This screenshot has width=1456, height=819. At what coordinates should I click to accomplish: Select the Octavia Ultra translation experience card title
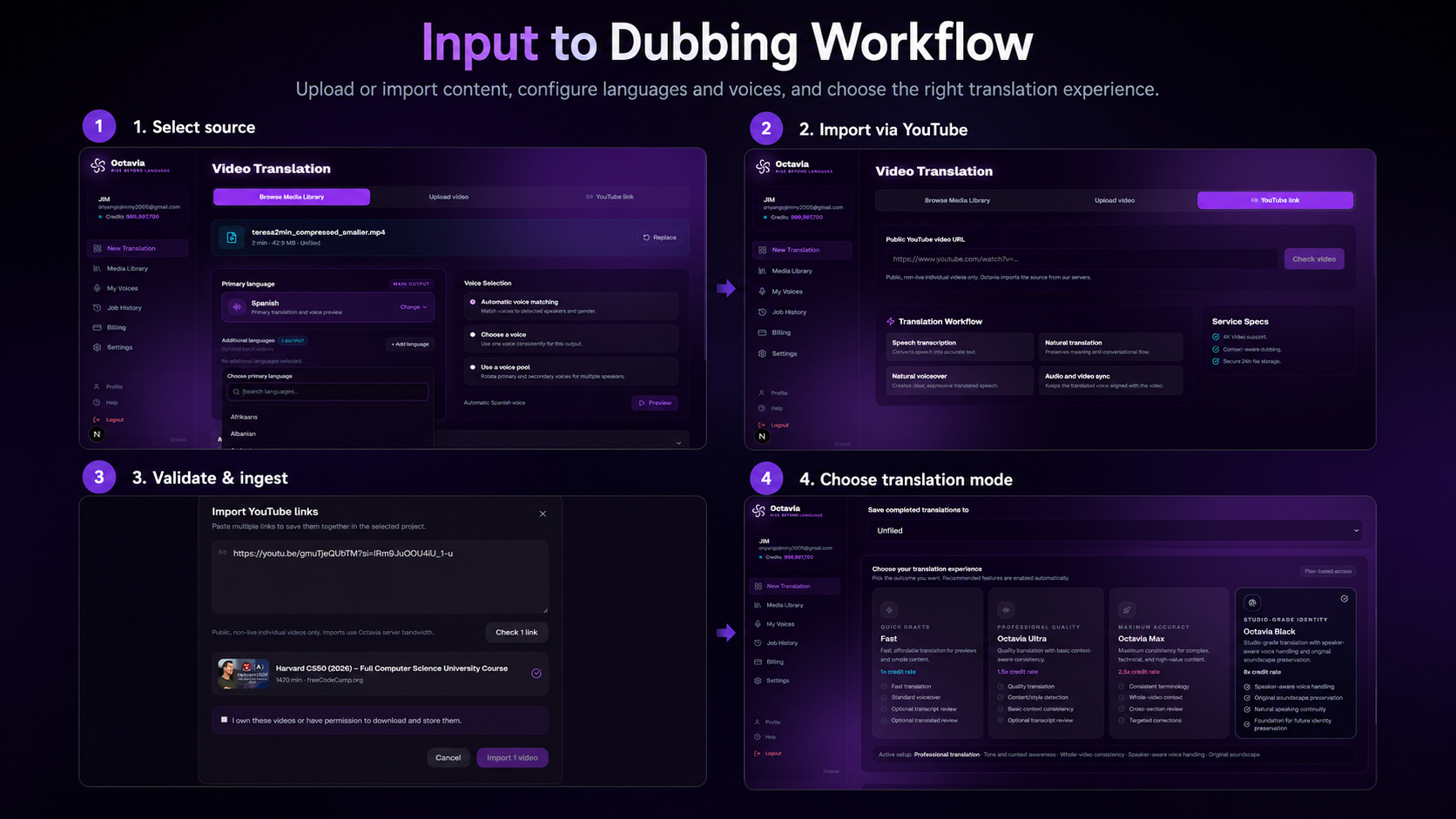(x=1021, y=639)
